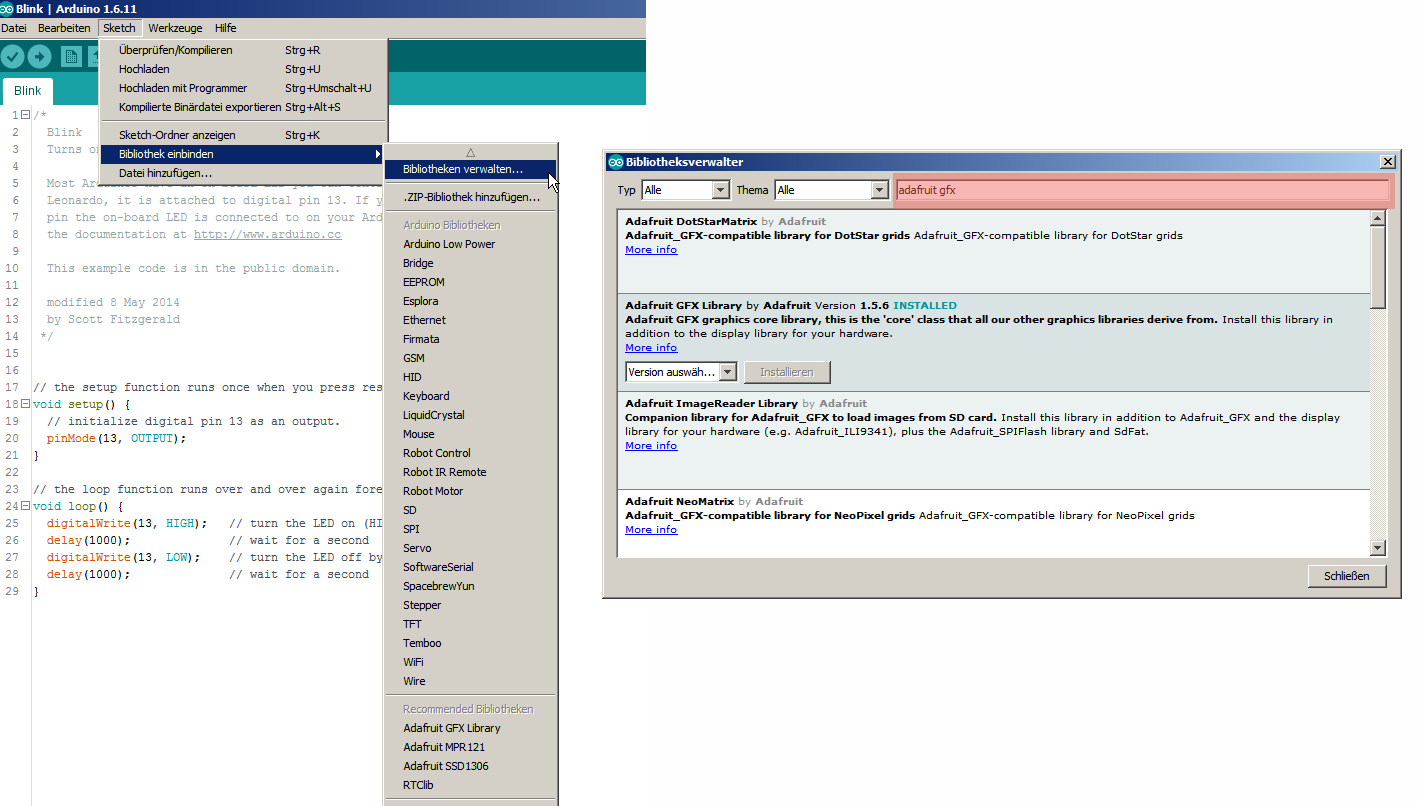Screen dimensions: 1418x806
Task: Click the Arduino logo in Blink title bar
Action: 7,8
